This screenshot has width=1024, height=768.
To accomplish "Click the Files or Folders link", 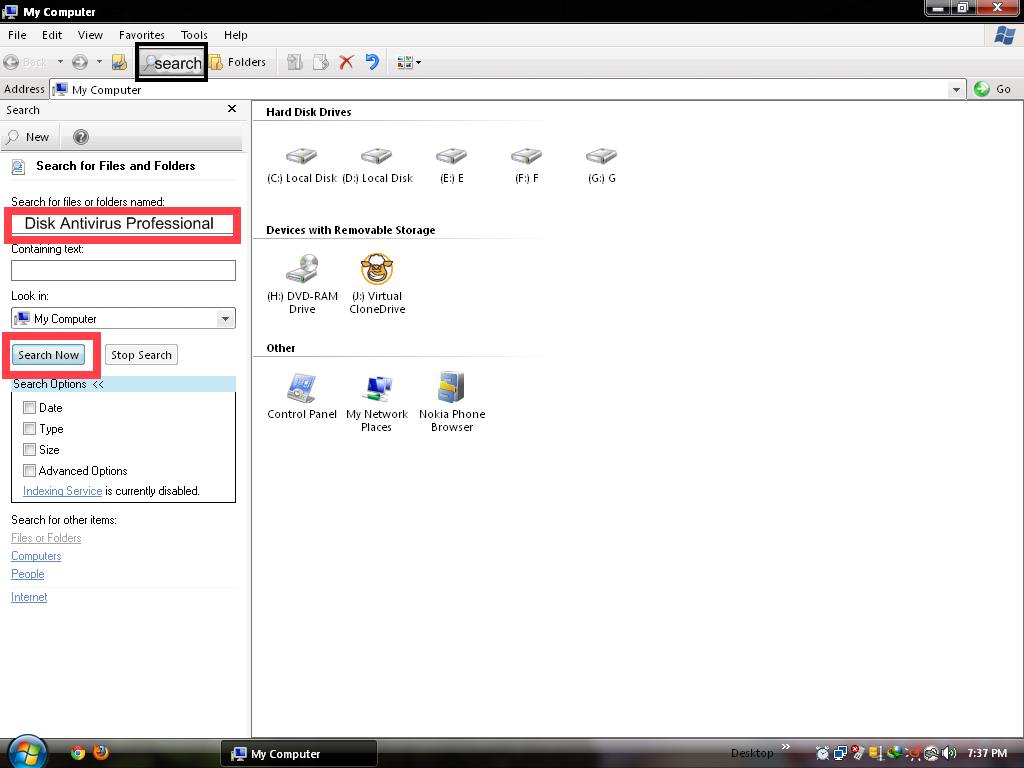I will click(x=46, y=538).
